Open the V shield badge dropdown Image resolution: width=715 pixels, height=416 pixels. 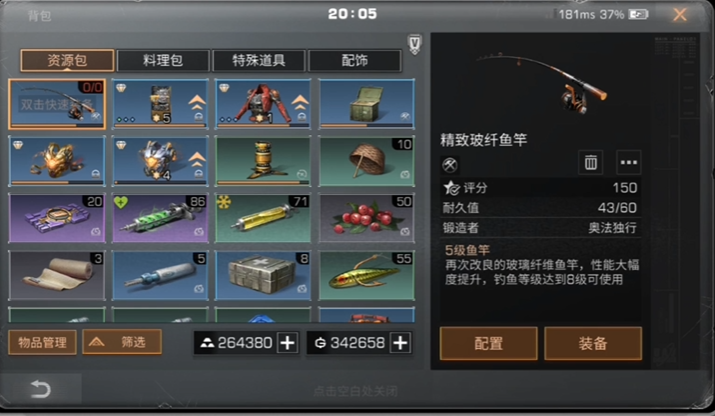tap(414, 44)
